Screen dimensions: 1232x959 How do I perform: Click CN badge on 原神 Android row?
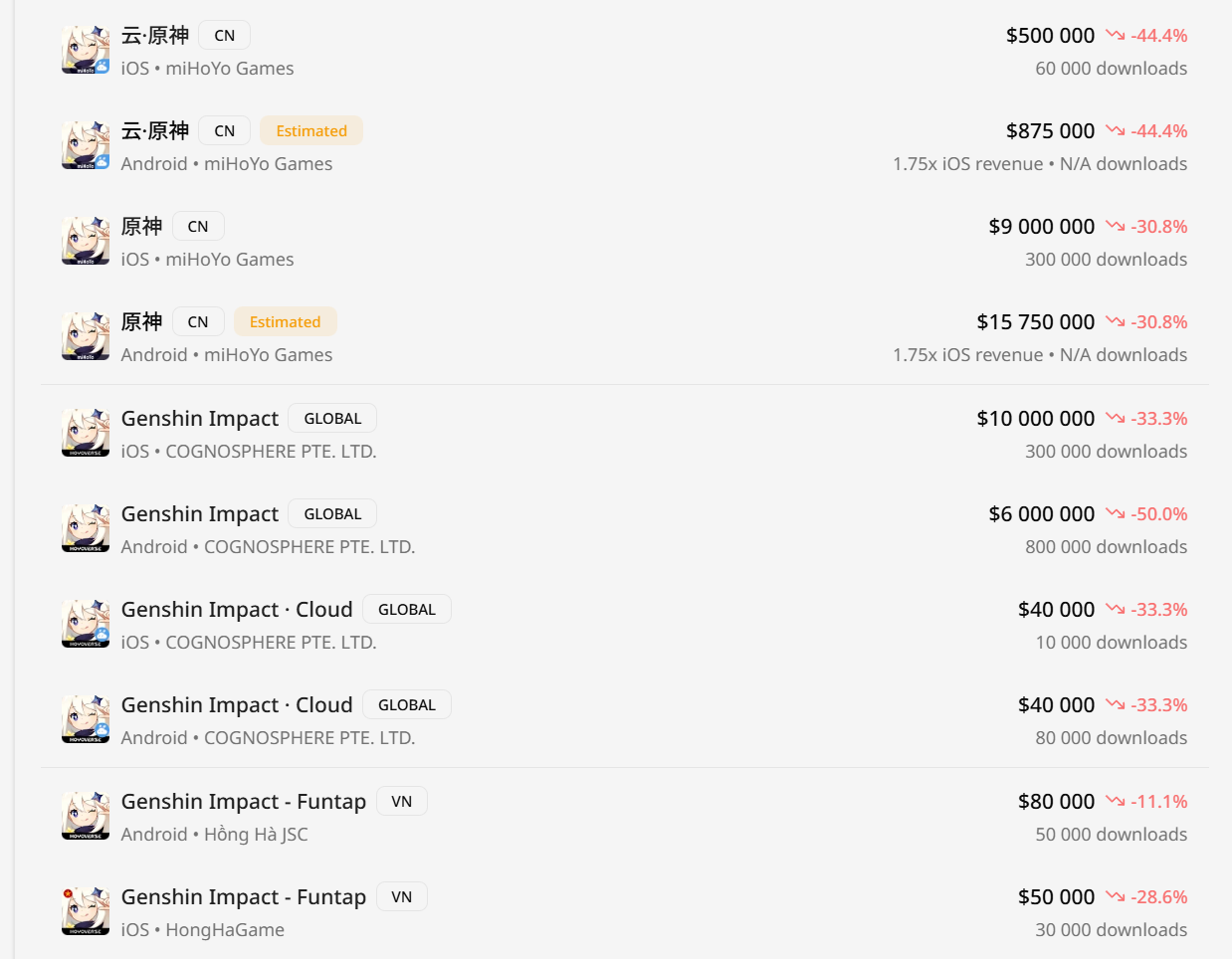pos(198,322)
